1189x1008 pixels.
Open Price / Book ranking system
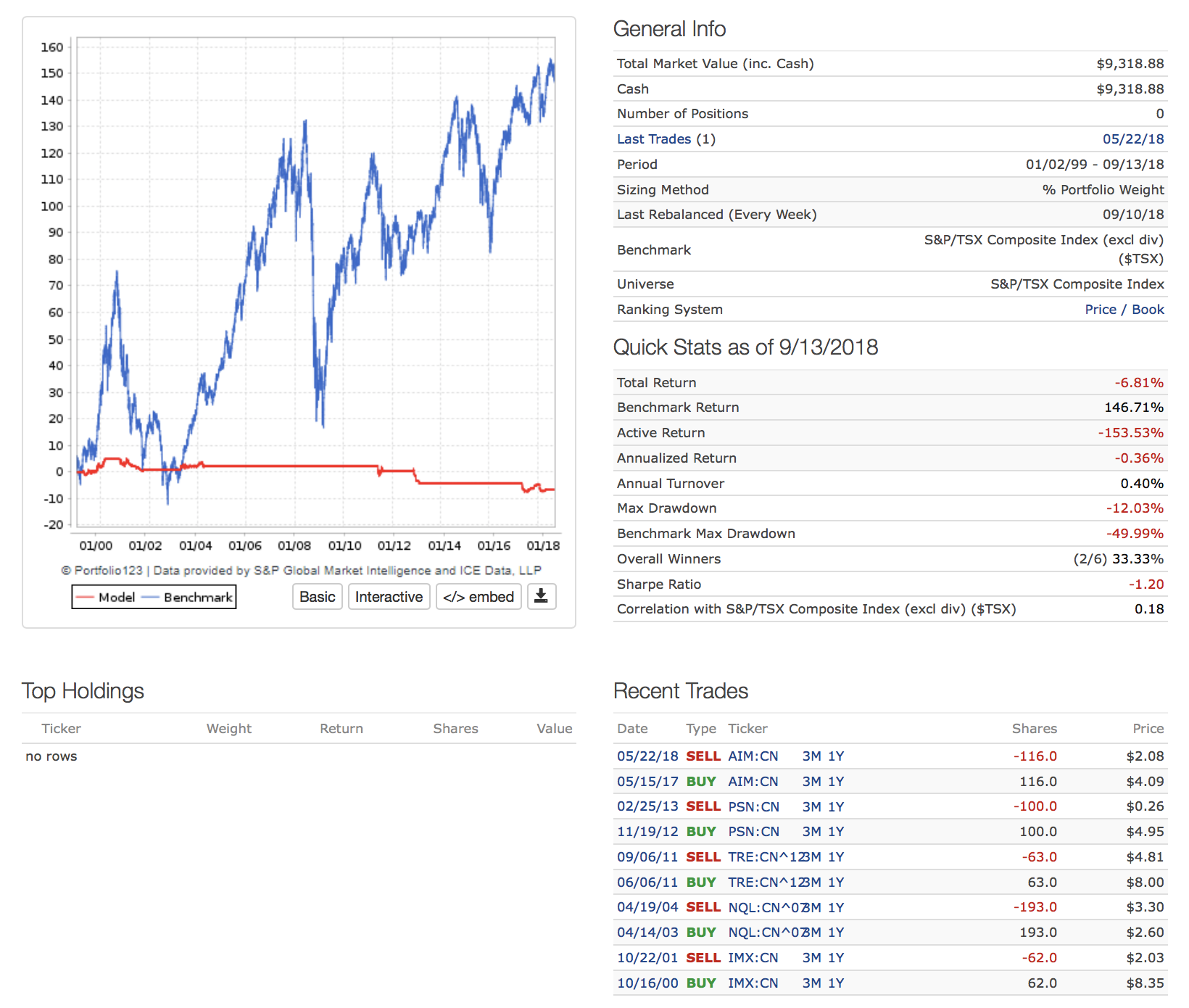1124,310
